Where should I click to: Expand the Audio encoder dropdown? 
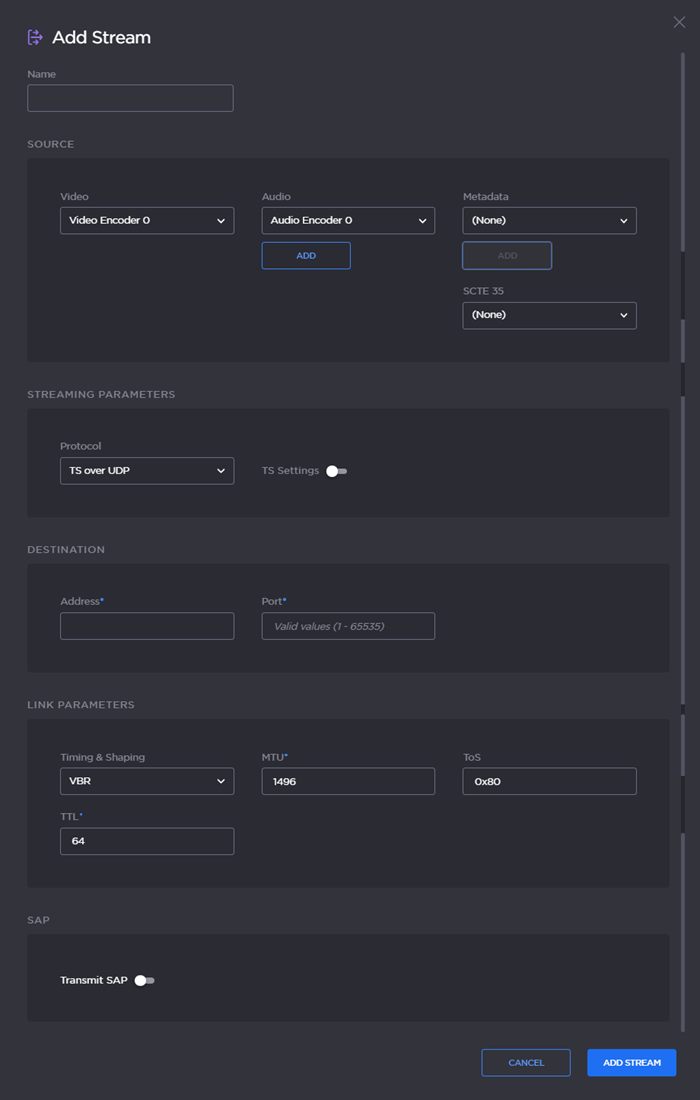coord(348,220)
